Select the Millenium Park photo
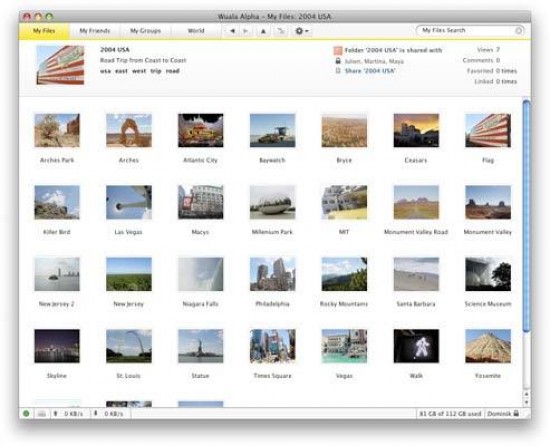 [273, 202]
